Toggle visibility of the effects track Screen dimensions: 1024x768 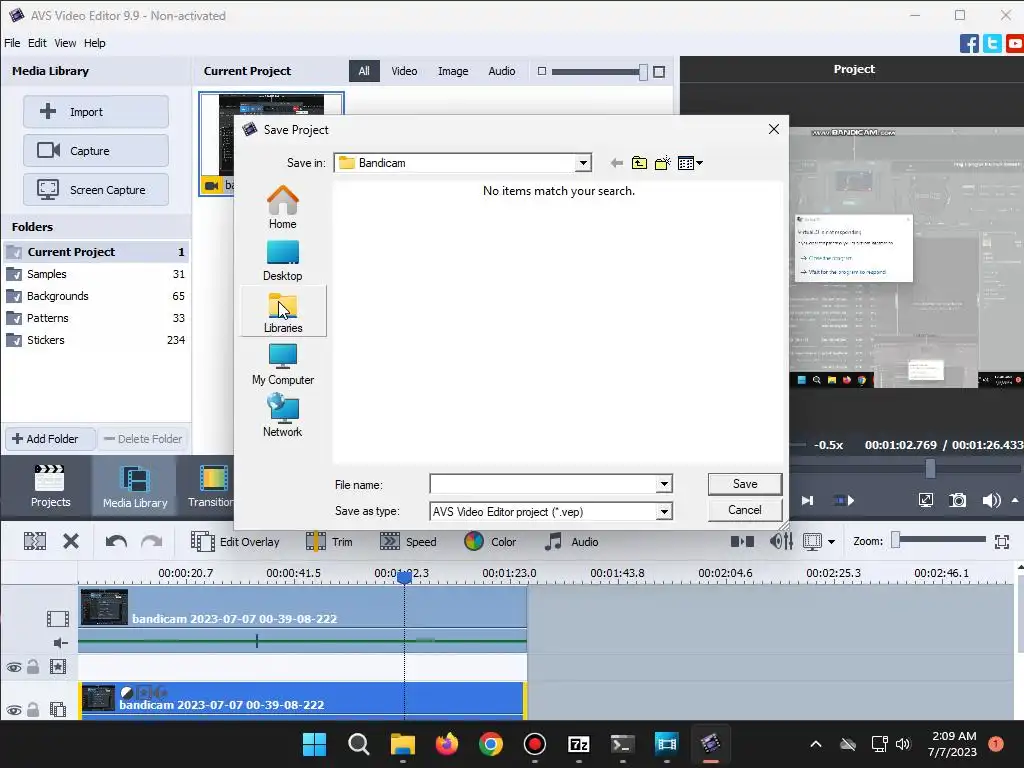tap(14, 667)
